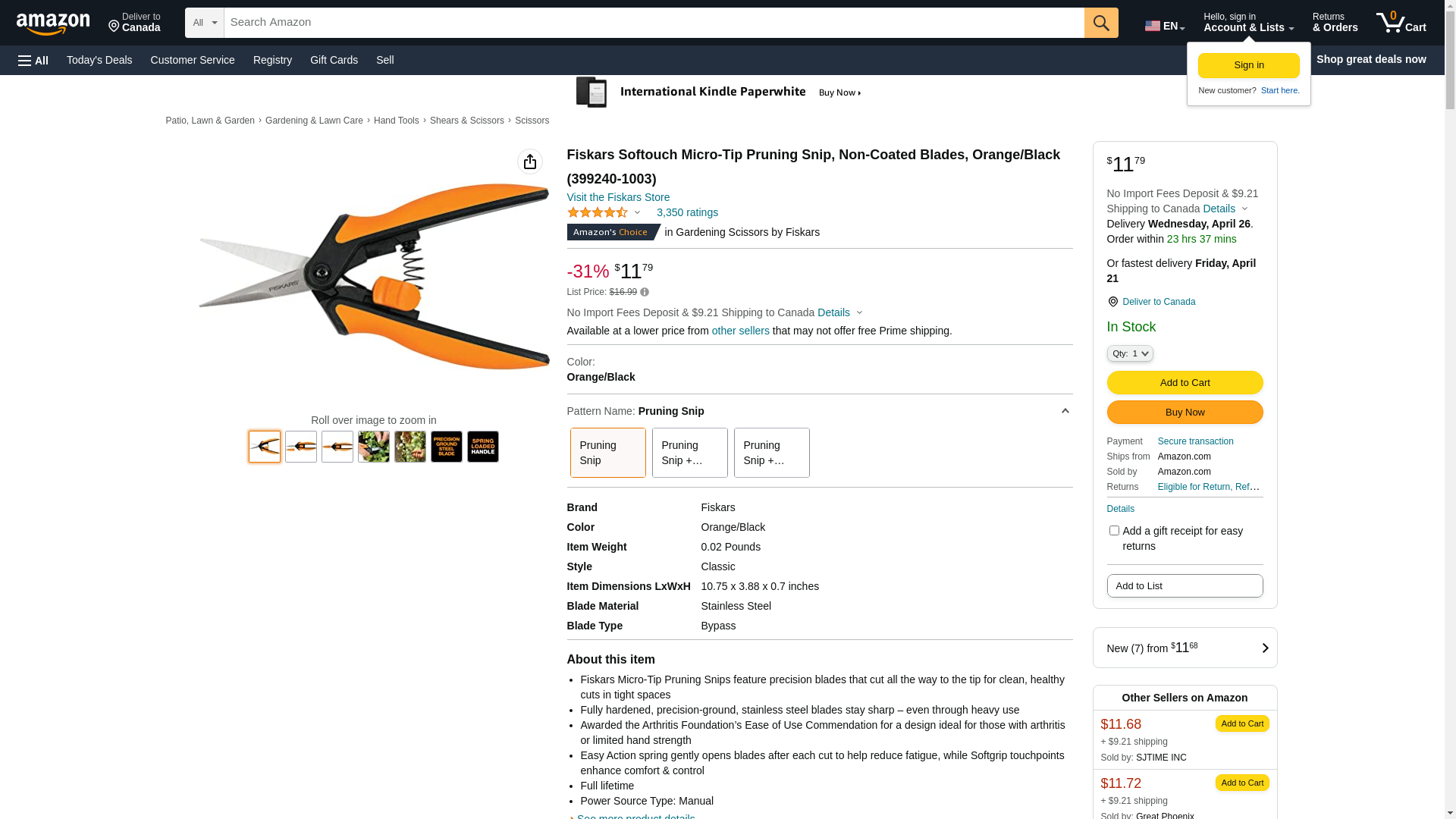The height and width of the screenshot is (819, 1456).
Task: Click the star rating popover
Action: click(x=604, y=212)
